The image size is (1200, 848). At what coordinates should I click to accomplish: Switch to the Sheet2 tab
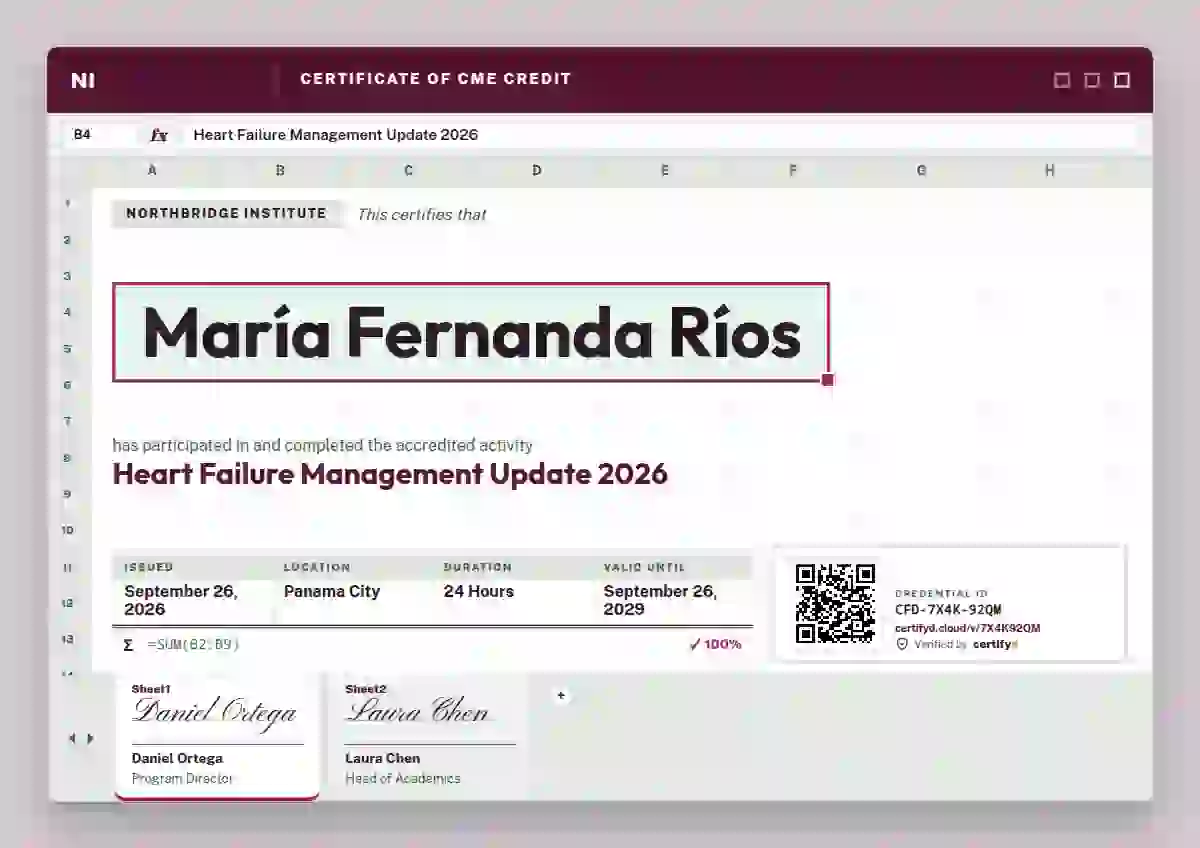(x=429, y=735)
